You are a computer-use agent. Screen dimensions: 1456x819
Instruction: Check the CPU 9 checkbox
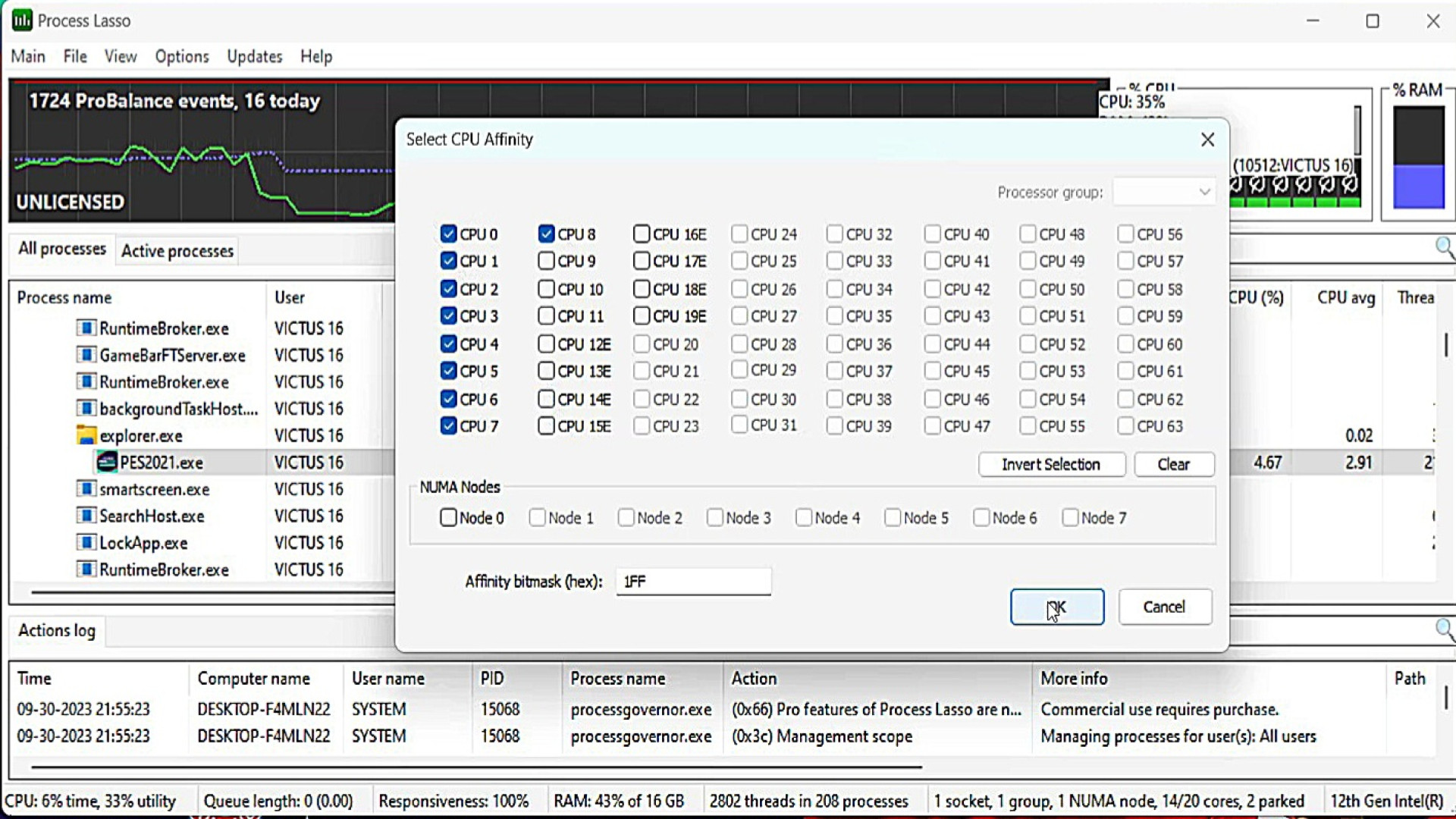pos(546,261)
